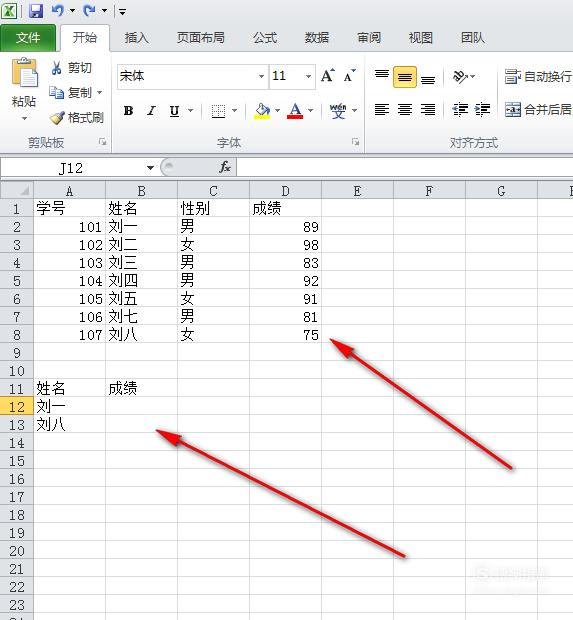Open the 剪贴板 dialog launcher

(102, 142)
